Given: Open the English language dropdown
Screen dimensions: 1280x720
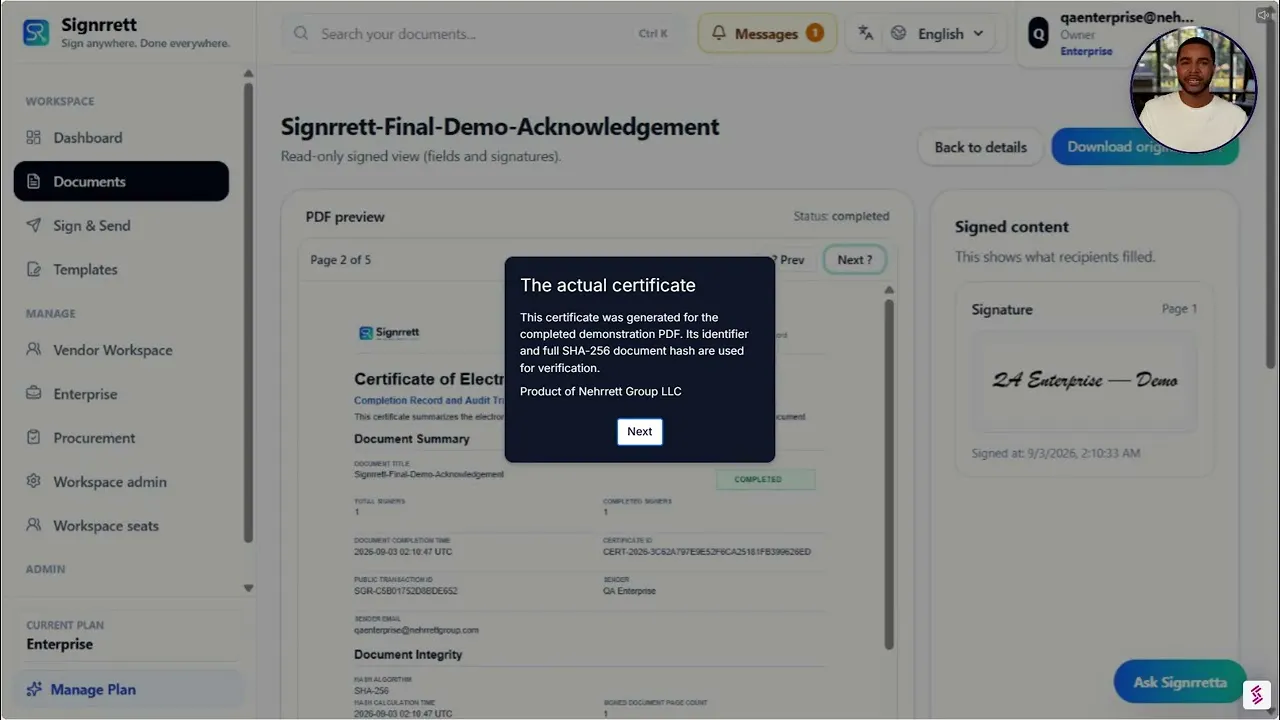Looking at the screenshot, I should (x=938, y=34).
